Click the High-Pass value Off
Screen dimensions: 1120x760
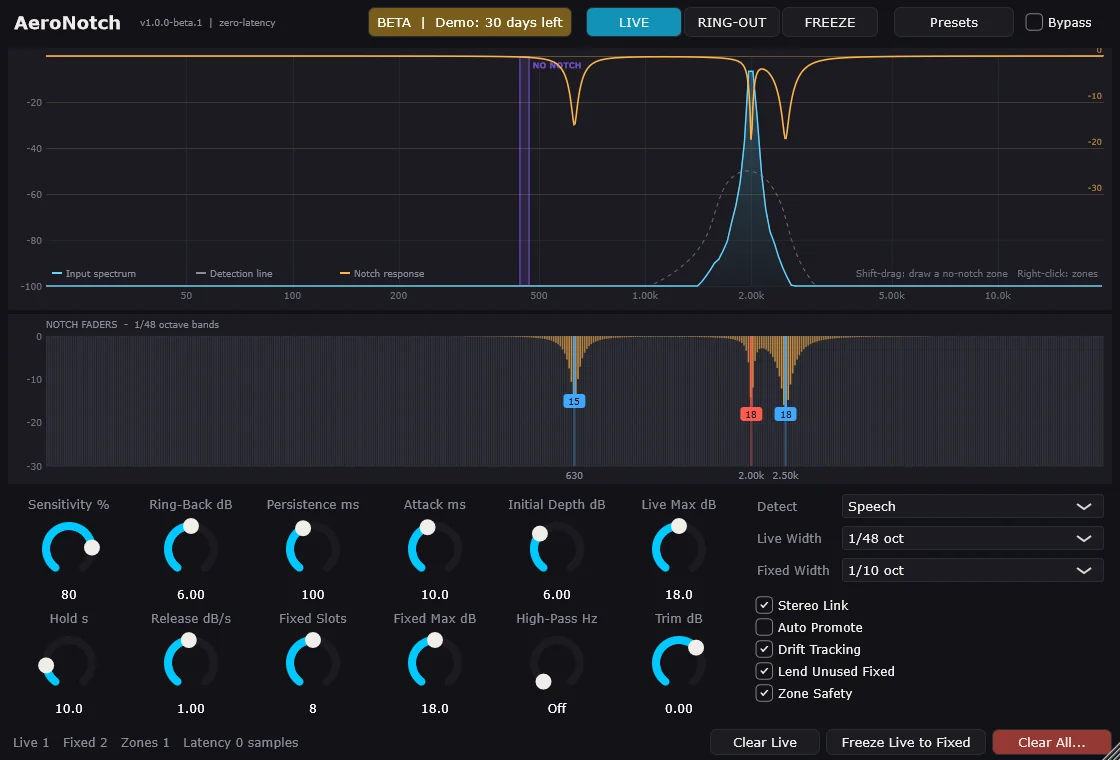[556, 709]
